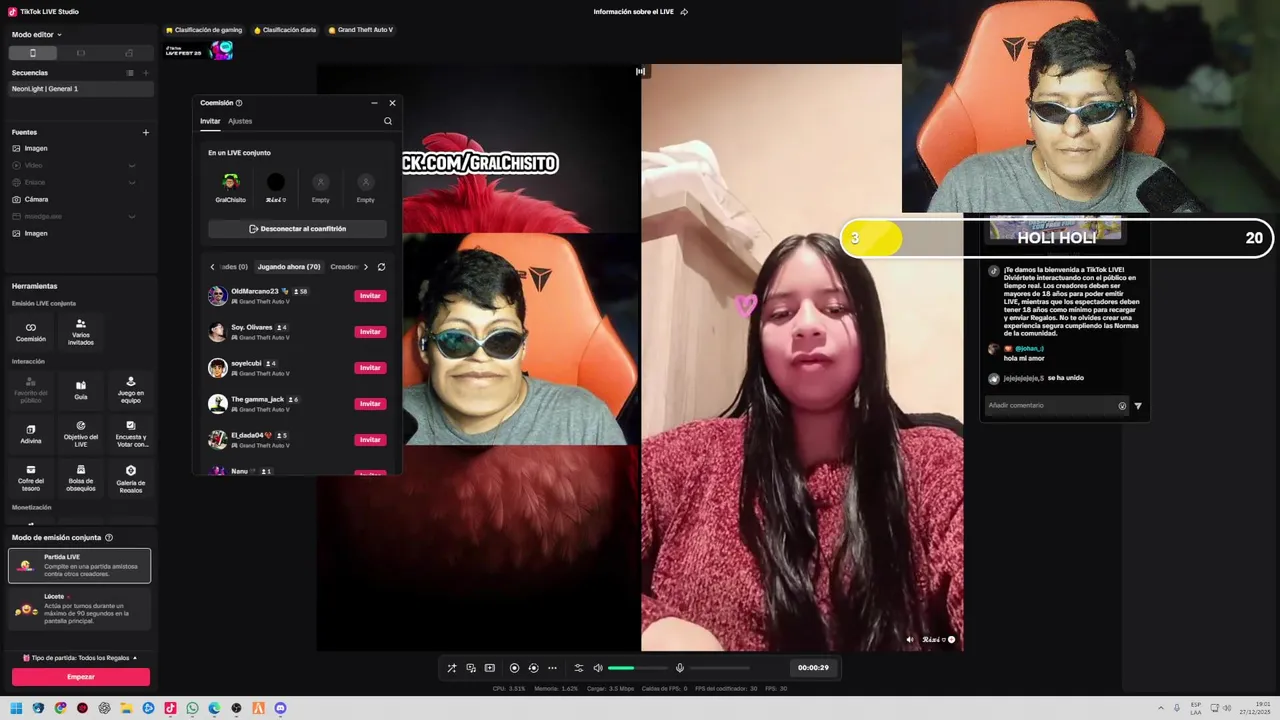Select the Lúcete mode card
This screenshot has height=720, width=1280.
(80, 608)
